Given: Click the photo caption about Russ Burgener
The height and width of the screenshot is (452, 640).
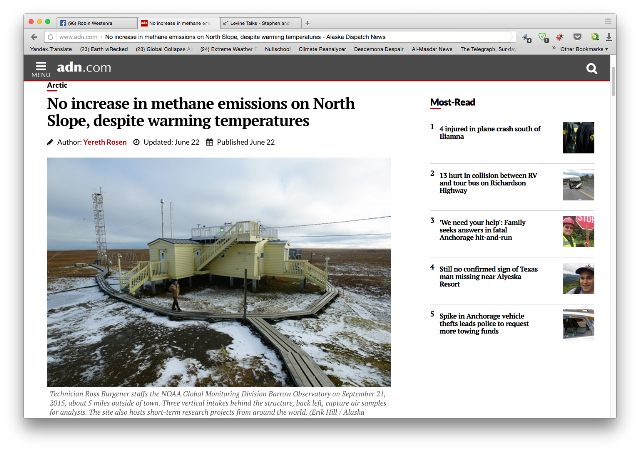Looking at the screenshot, I should (x=218, y=403).
